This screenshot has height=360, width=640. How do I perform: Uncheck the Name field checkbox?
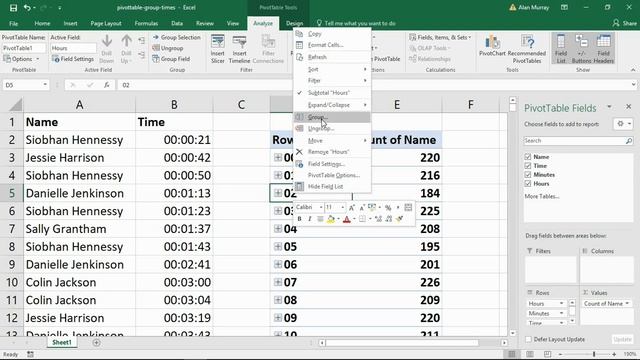(x=528, y=157)
